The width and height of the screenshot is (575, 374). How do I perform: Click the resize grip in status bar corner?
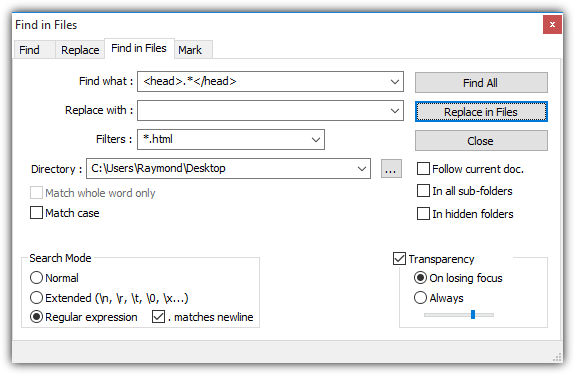(557, 358)
